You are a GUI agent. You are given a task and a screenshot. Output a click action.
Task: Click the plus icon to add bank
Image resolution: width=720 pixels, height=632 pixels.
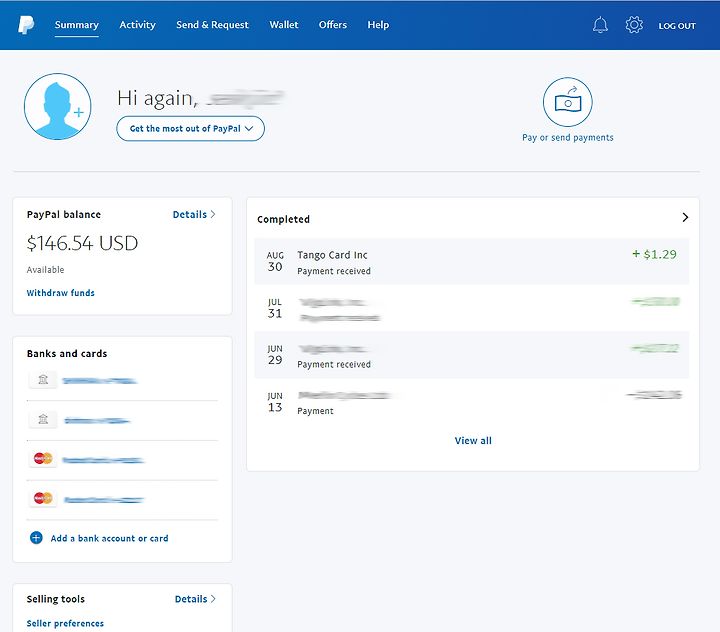click(36, 537)
